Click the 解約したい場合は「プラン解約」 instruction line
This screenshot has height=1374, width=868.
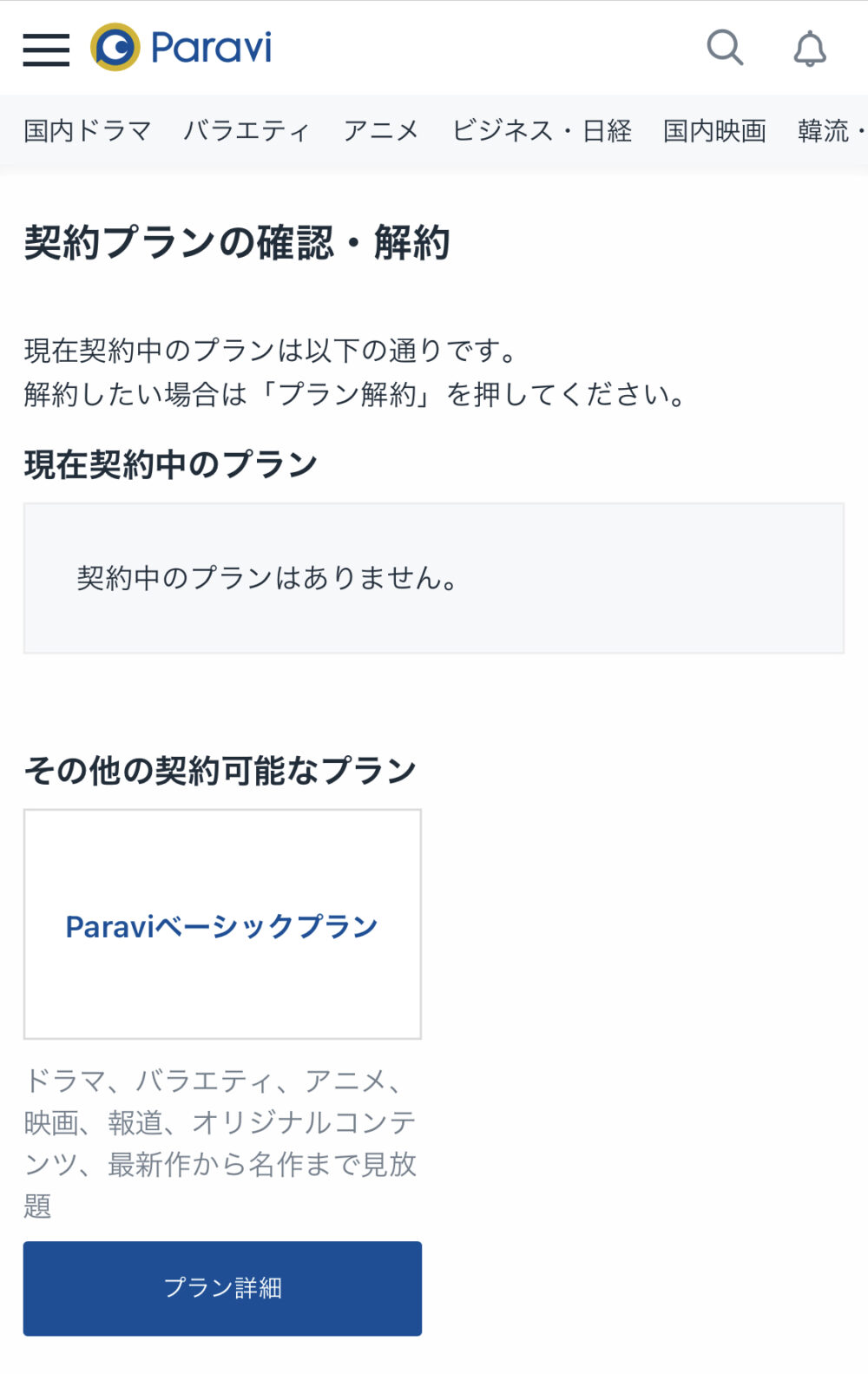click(356, 395)
